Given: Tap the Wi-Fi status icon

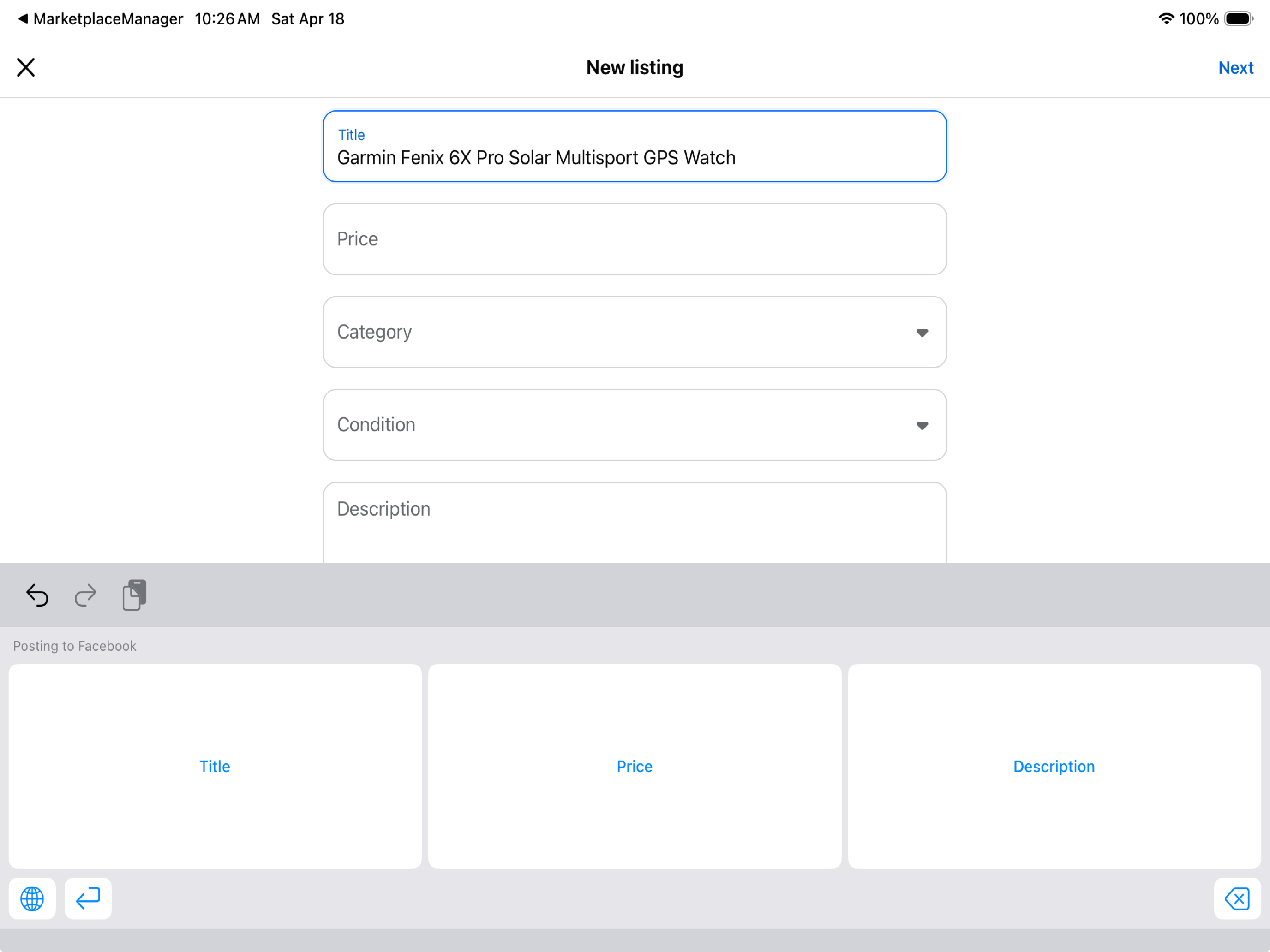Looking at the screenshot, I should pyautogui.click(x=1166, y=19).
